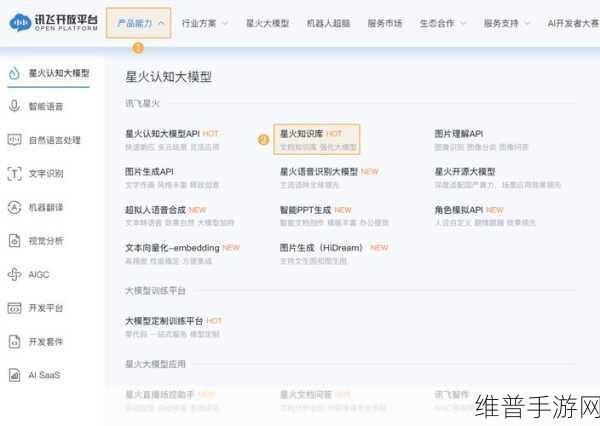Collapse the 产品能力 menu chevron
600x426 pixels.
click(161, 23)
